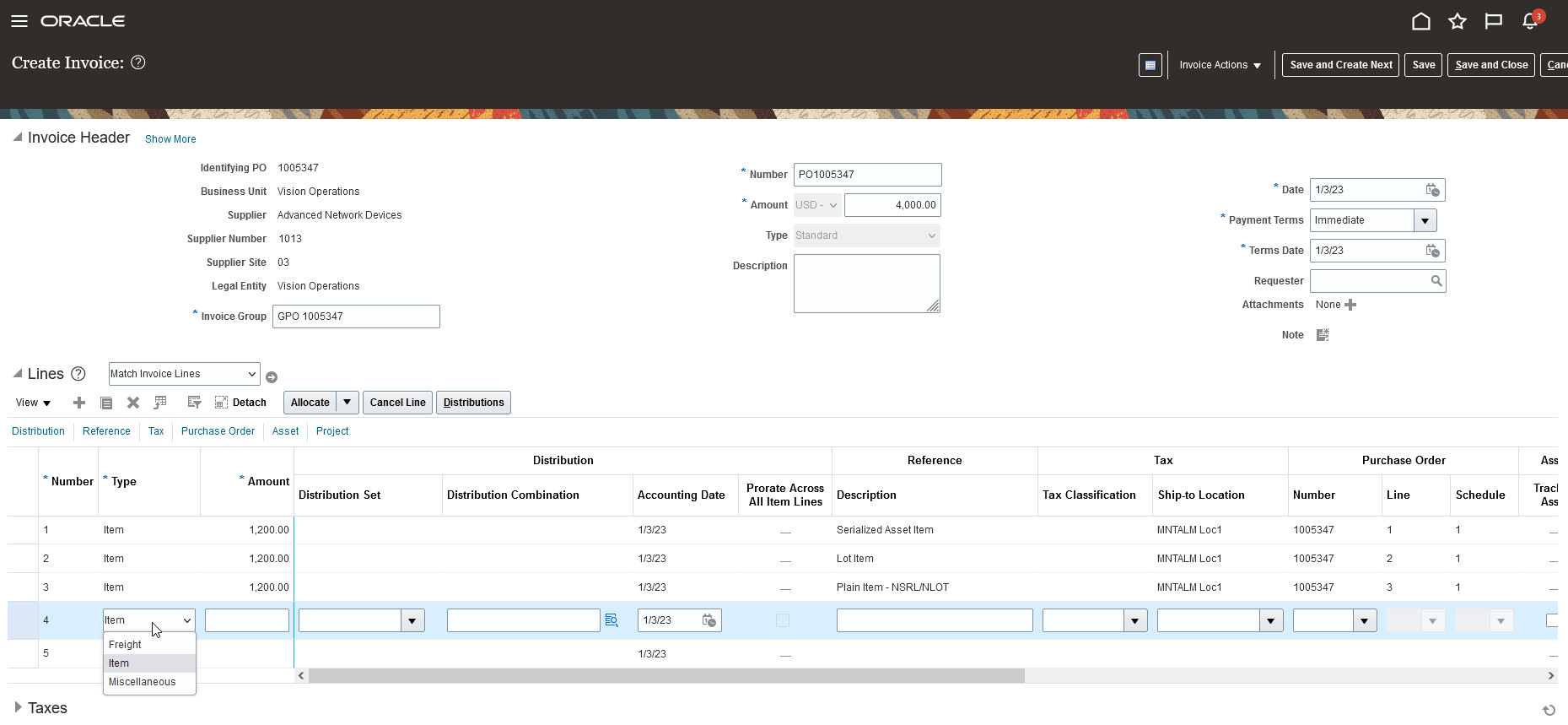Jump to Project columns link
This screenshot has width=1568, height=725.
332,431
